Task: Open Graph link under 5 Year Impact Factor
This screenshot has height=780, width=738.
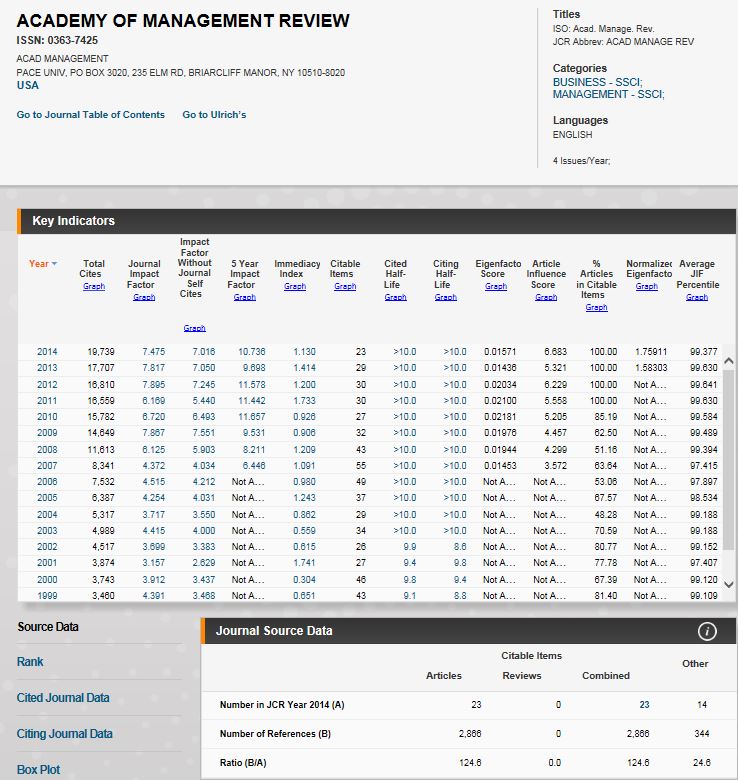Action: click(245, 297)
